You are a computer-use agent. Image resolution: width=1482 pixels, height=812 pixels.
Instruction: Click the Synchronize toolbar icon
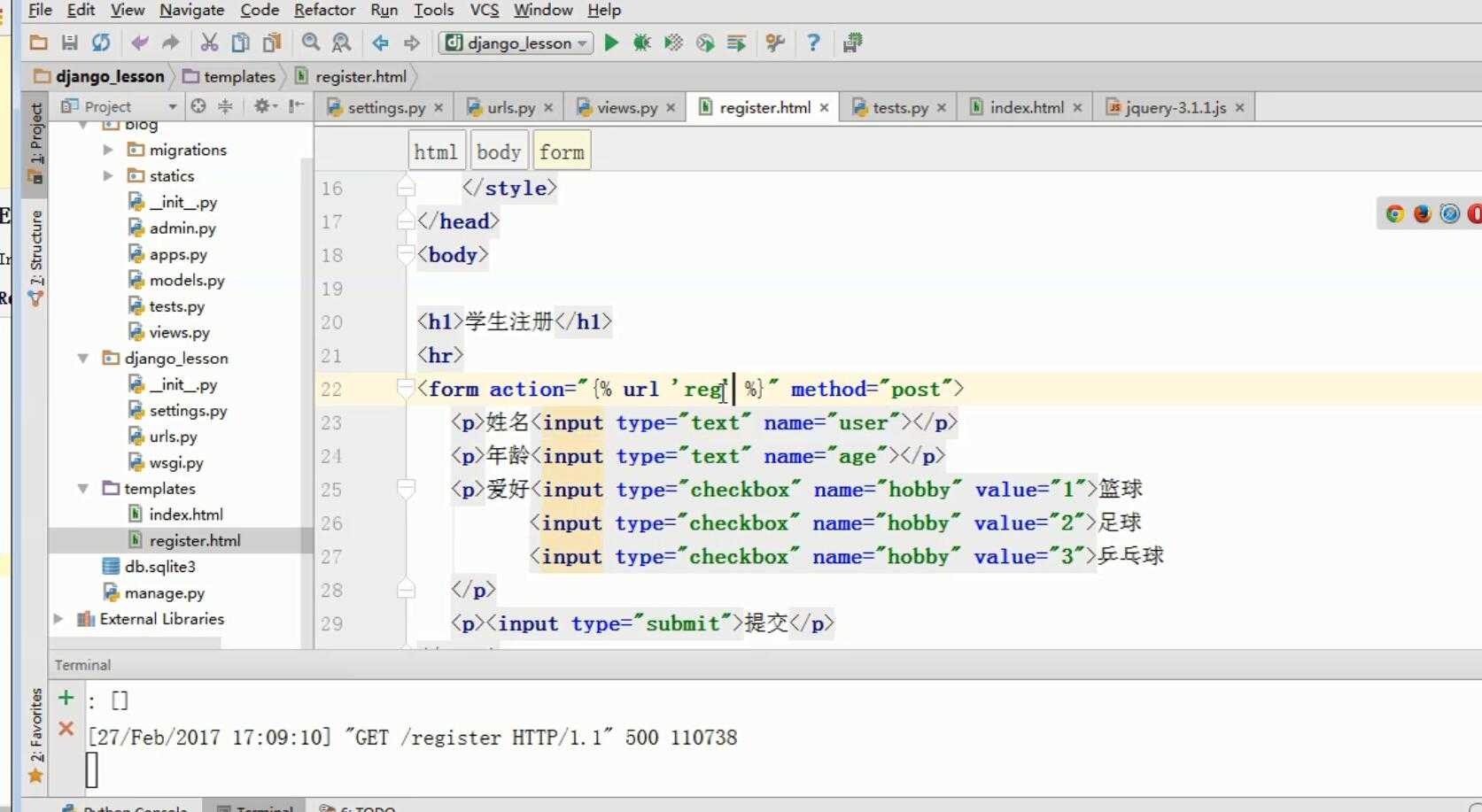point(101,43)
